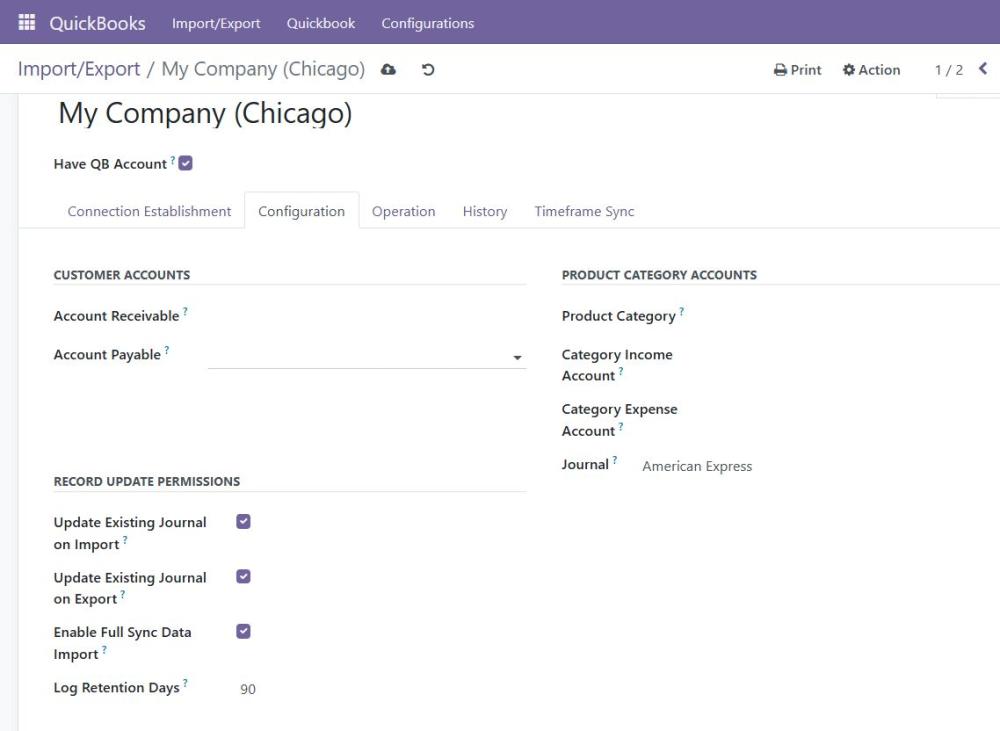Click the 1 / 2 pager counter
Screen dimensions: 1000x731
coord(949,70)
